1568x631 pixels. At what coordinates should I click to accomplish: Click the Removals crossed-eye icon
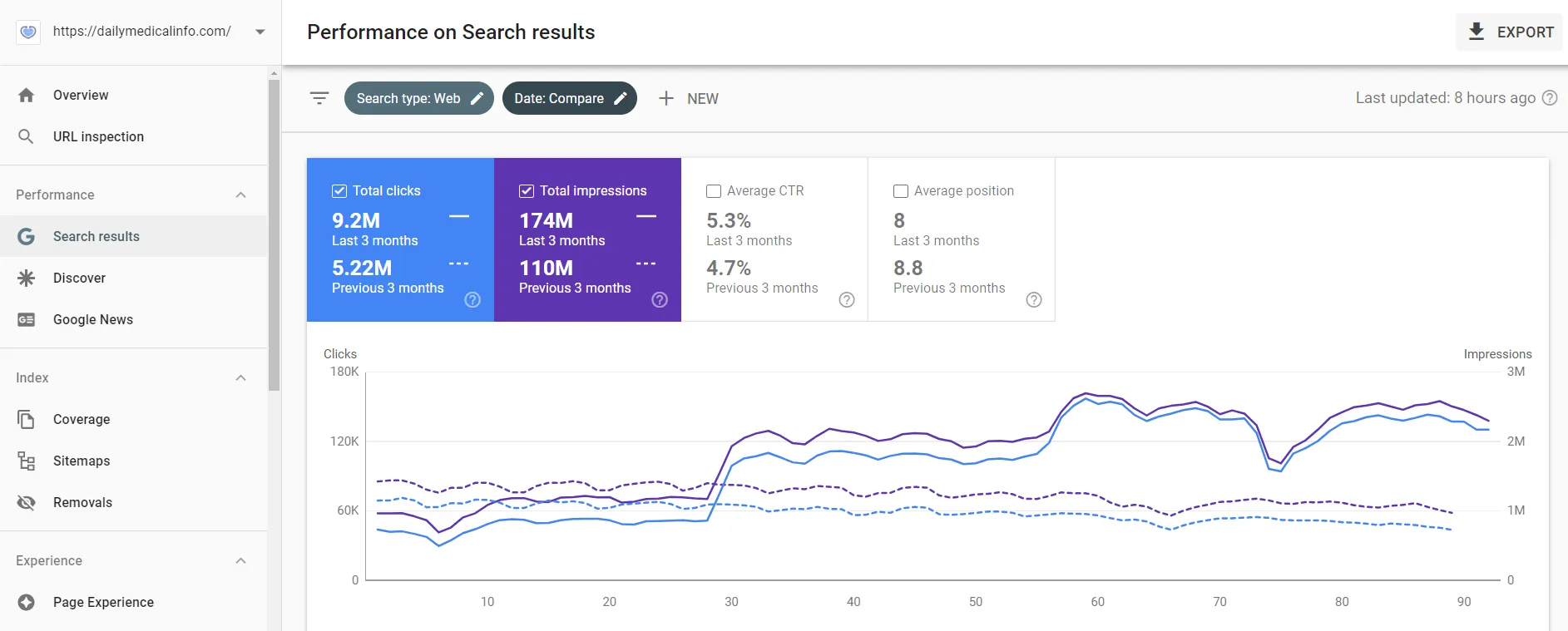point(26,502)
